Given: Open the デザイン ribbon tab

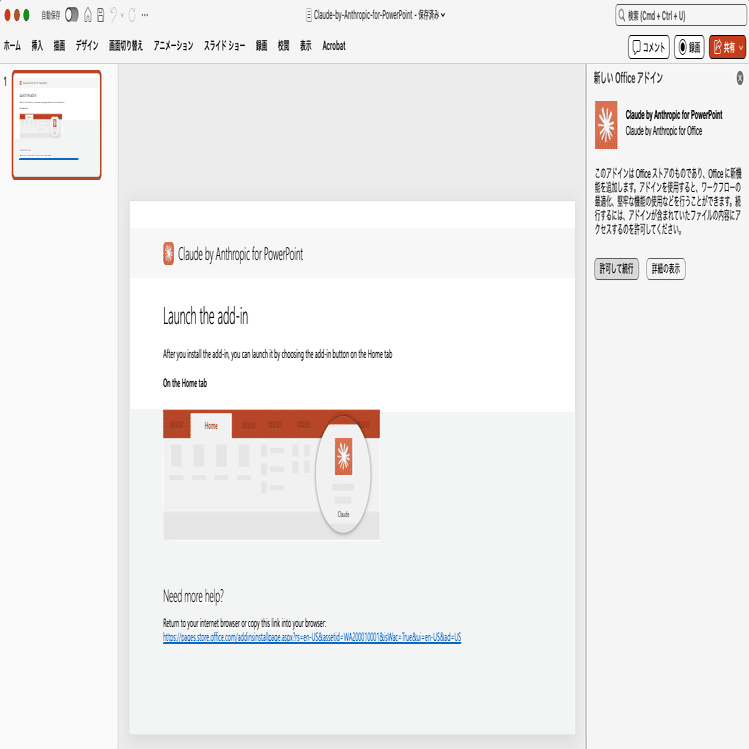Looking at the screenshot, I should pyautogui.click(x=87, y=46).
